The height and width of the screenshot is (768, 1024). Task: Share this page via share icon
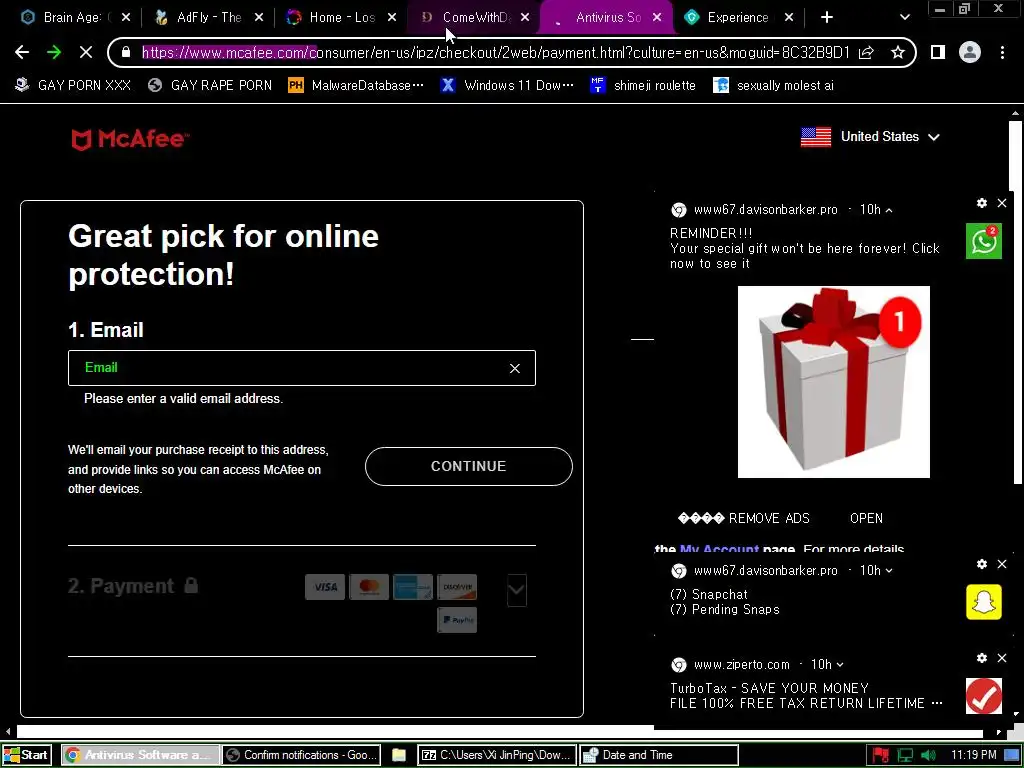(866, 52)
